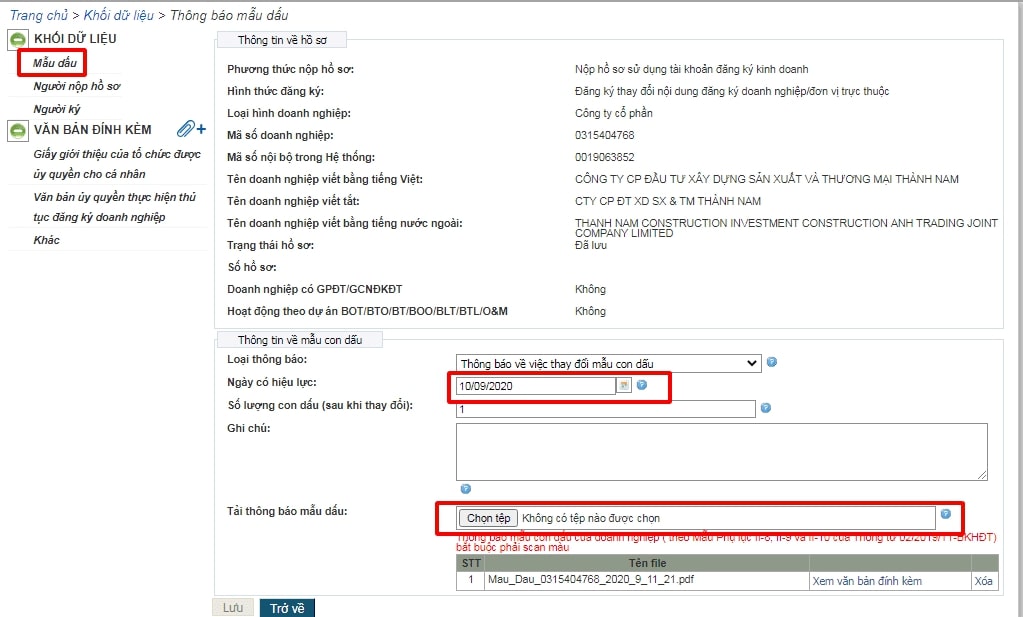Click the Lưu button to save
Image resolution: width=1023 pixels, height=617 pixels.
coord(231,607)
